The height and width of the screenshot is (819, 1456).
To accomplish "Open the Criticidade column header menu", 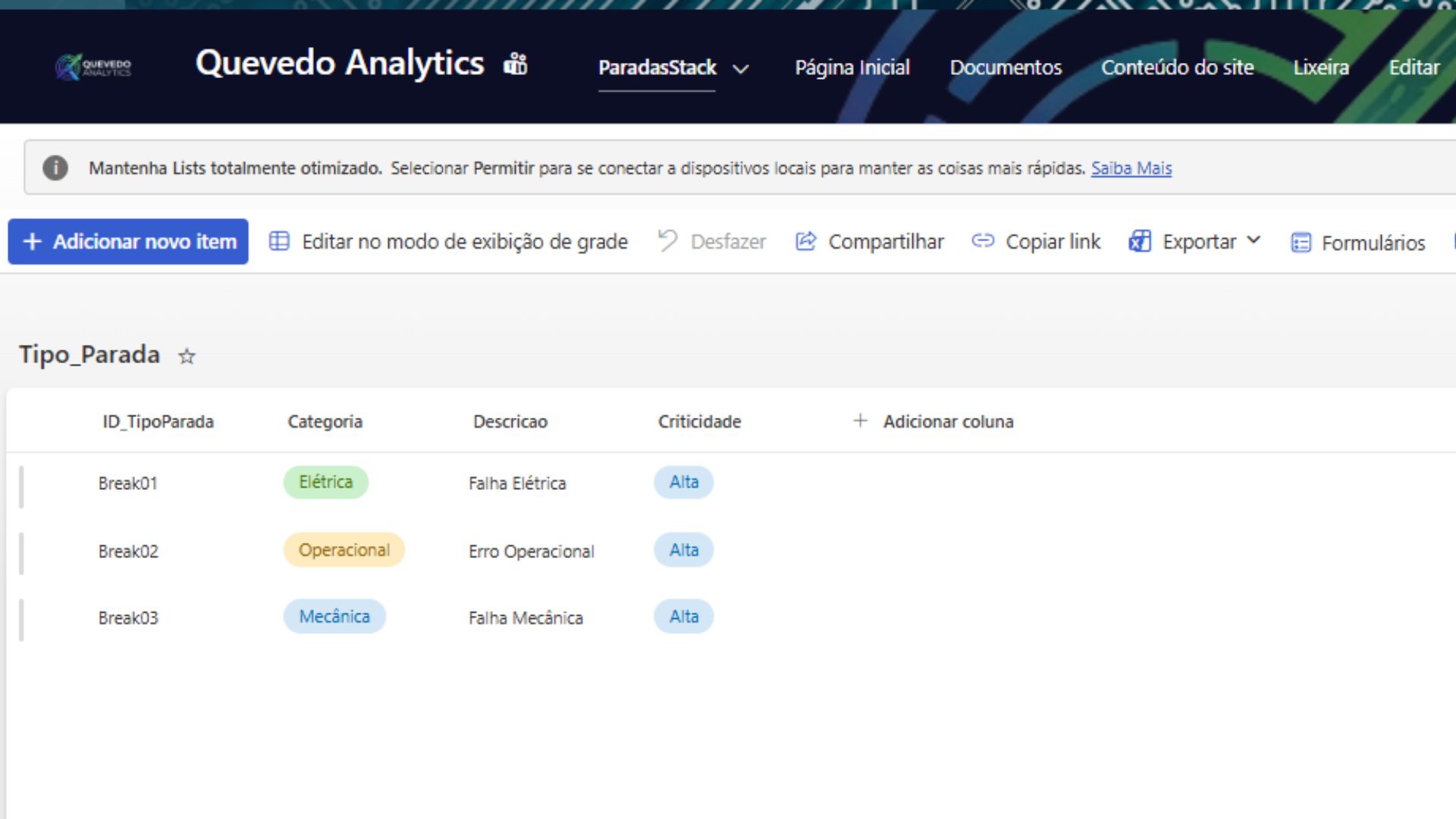I will coord(698,421).
